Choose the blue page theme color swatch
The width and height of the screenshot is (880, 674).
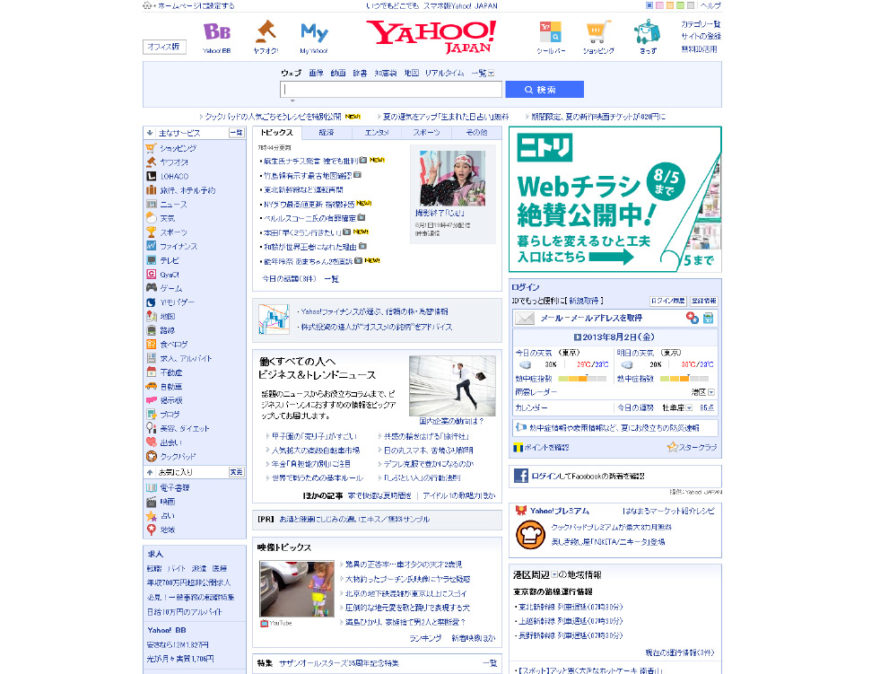click(x=649, y=6)
